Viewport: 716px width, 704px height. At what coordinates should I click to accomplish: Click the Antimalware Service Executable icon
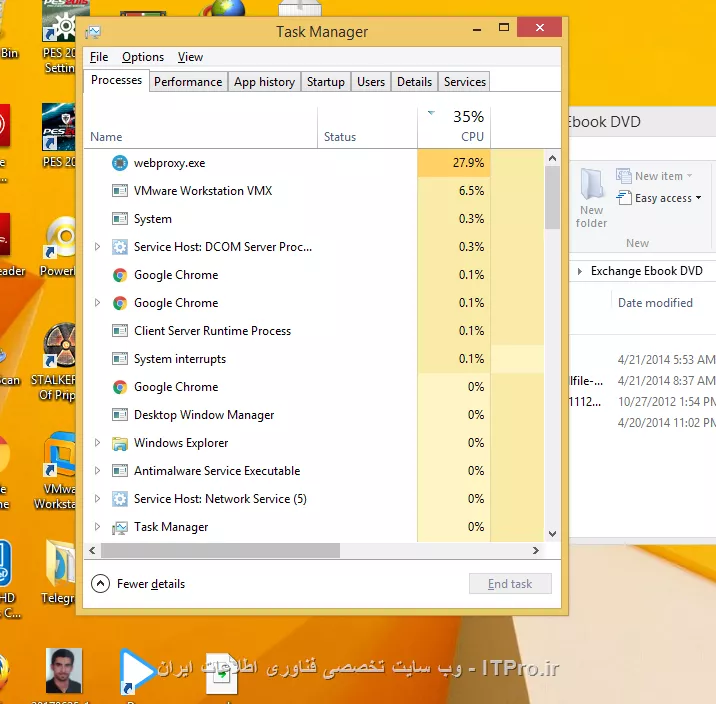point(120,471)
